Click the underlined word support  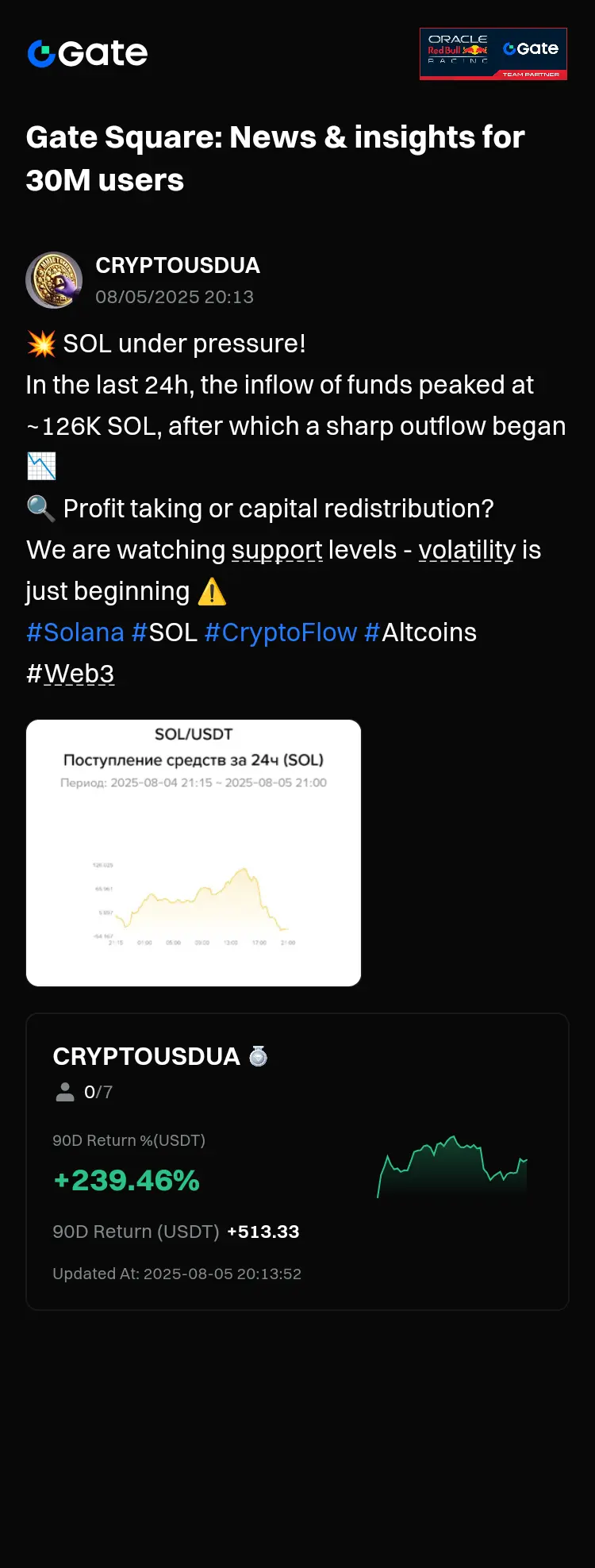[277, 550]
